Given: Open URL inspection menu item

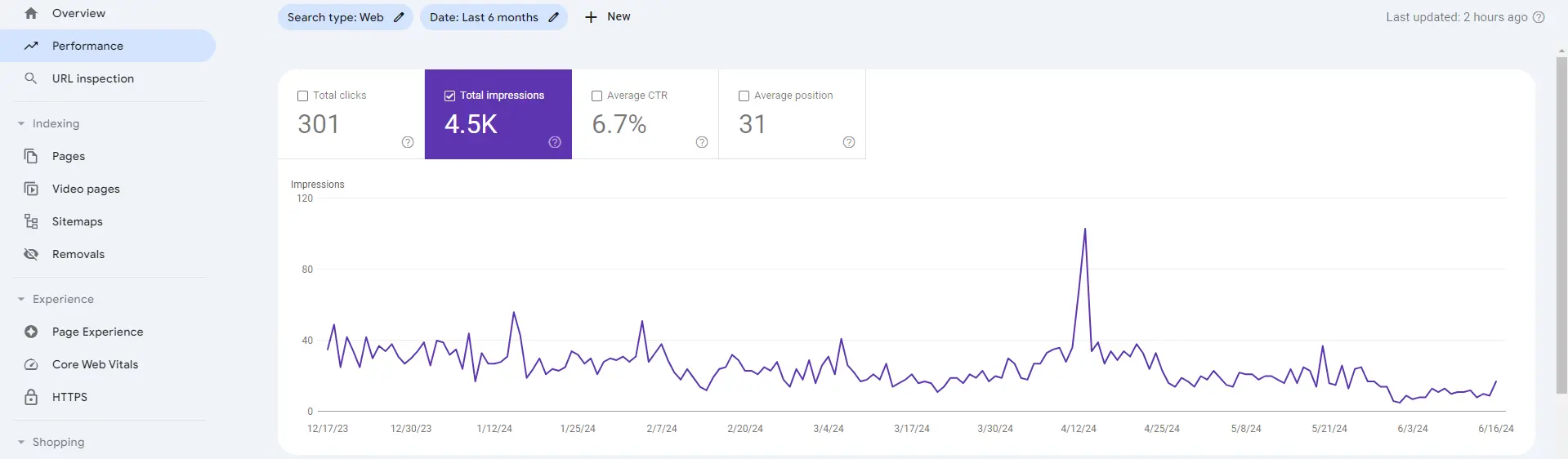Looking at the screenshot, I should 108,78.
